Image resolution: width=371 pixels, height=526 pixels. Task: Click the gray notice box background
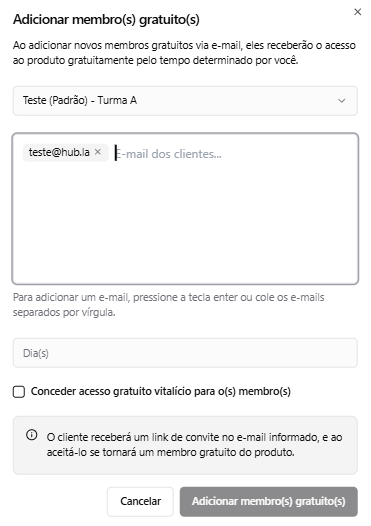(185, 468)
